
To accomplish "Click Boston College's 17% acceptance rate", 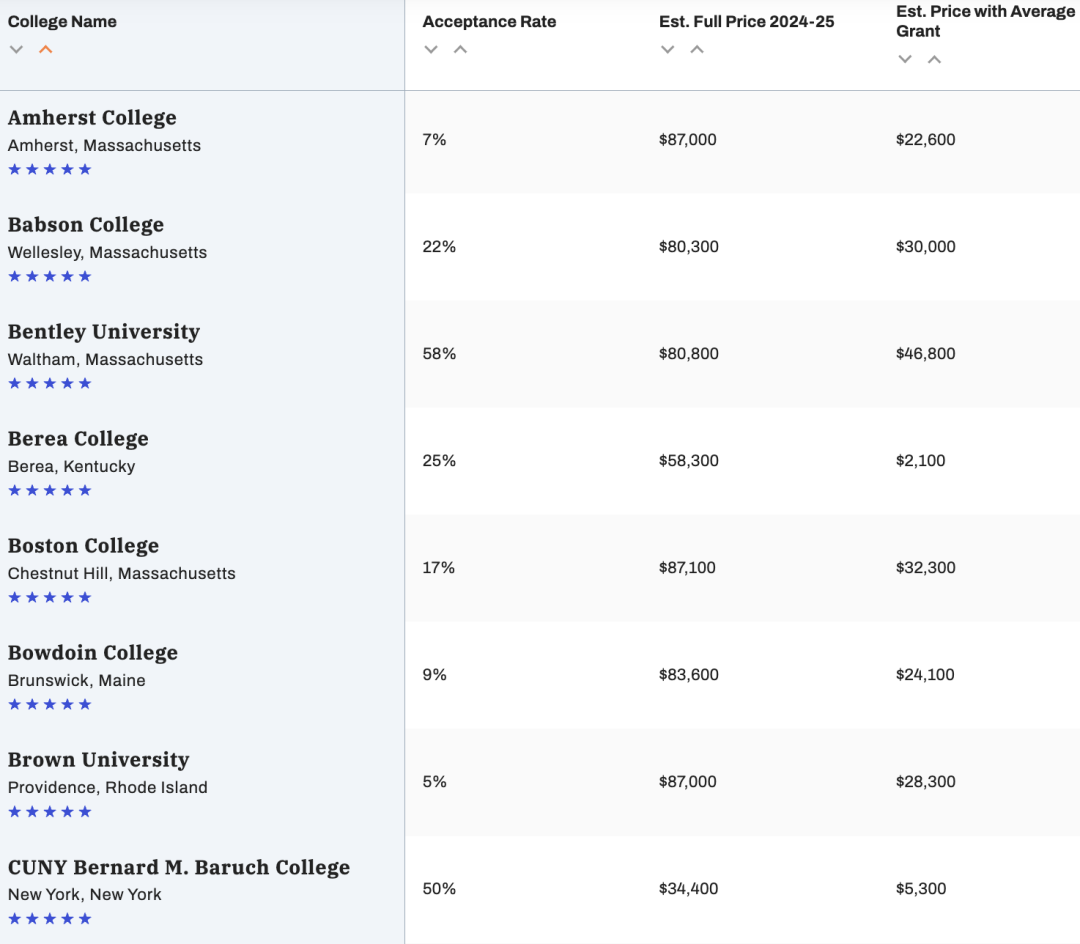I will coord(439,567).
